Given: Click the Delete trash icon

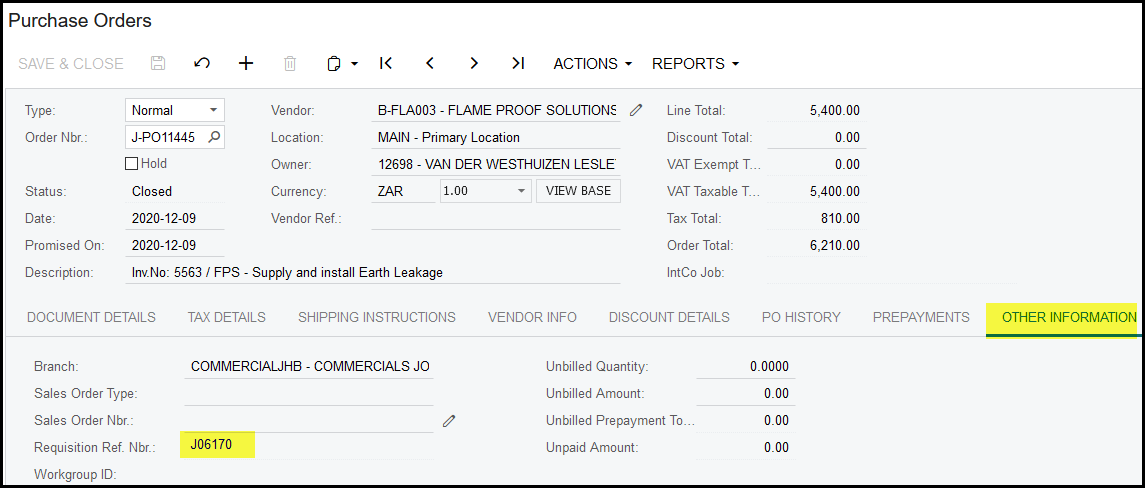Looking at the screenshot, I should tap(290, 63).
